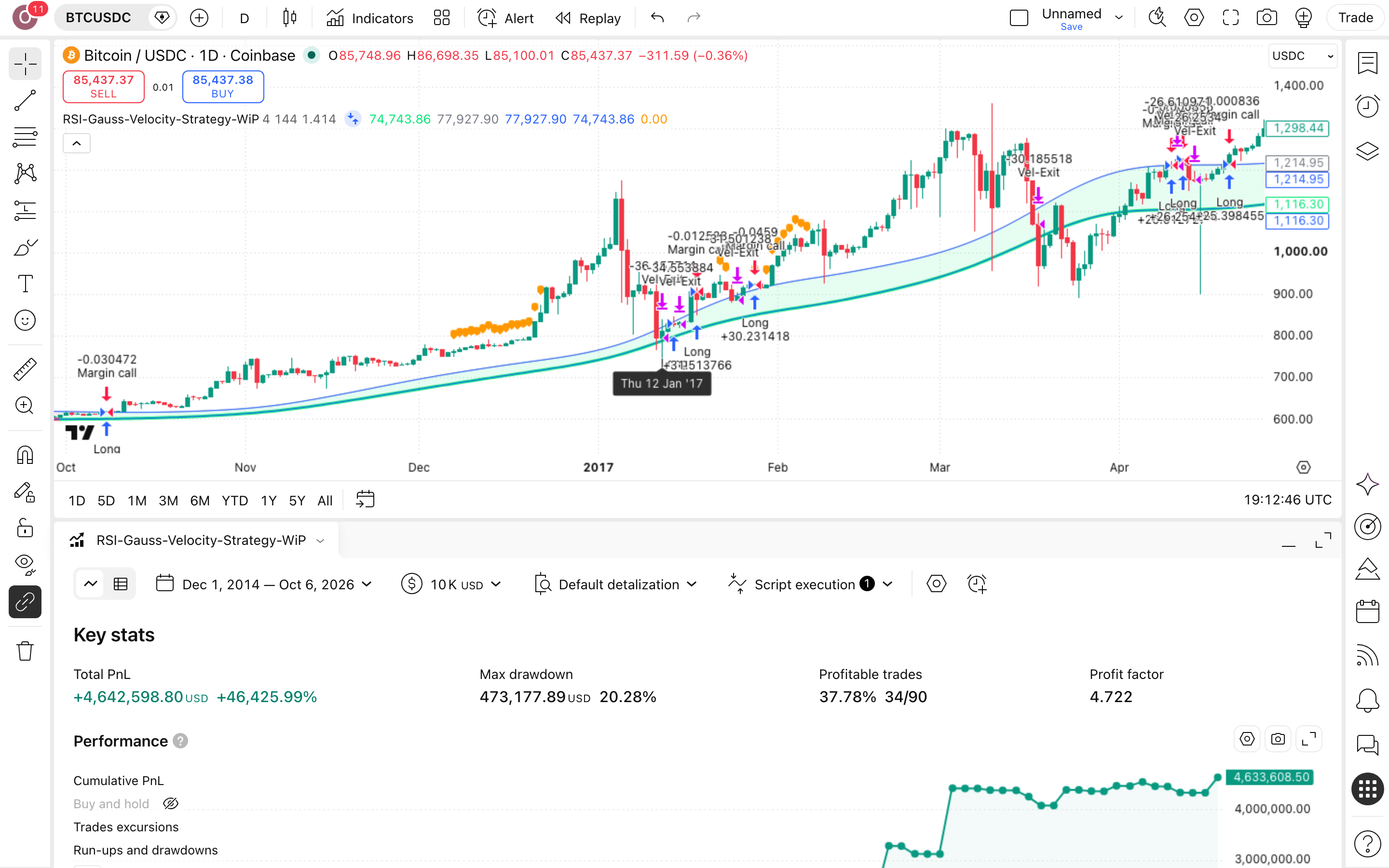Image resolution: width=1389 pixels, height=868 pixels.
Task: Click the Replay button
Action: 588,18
